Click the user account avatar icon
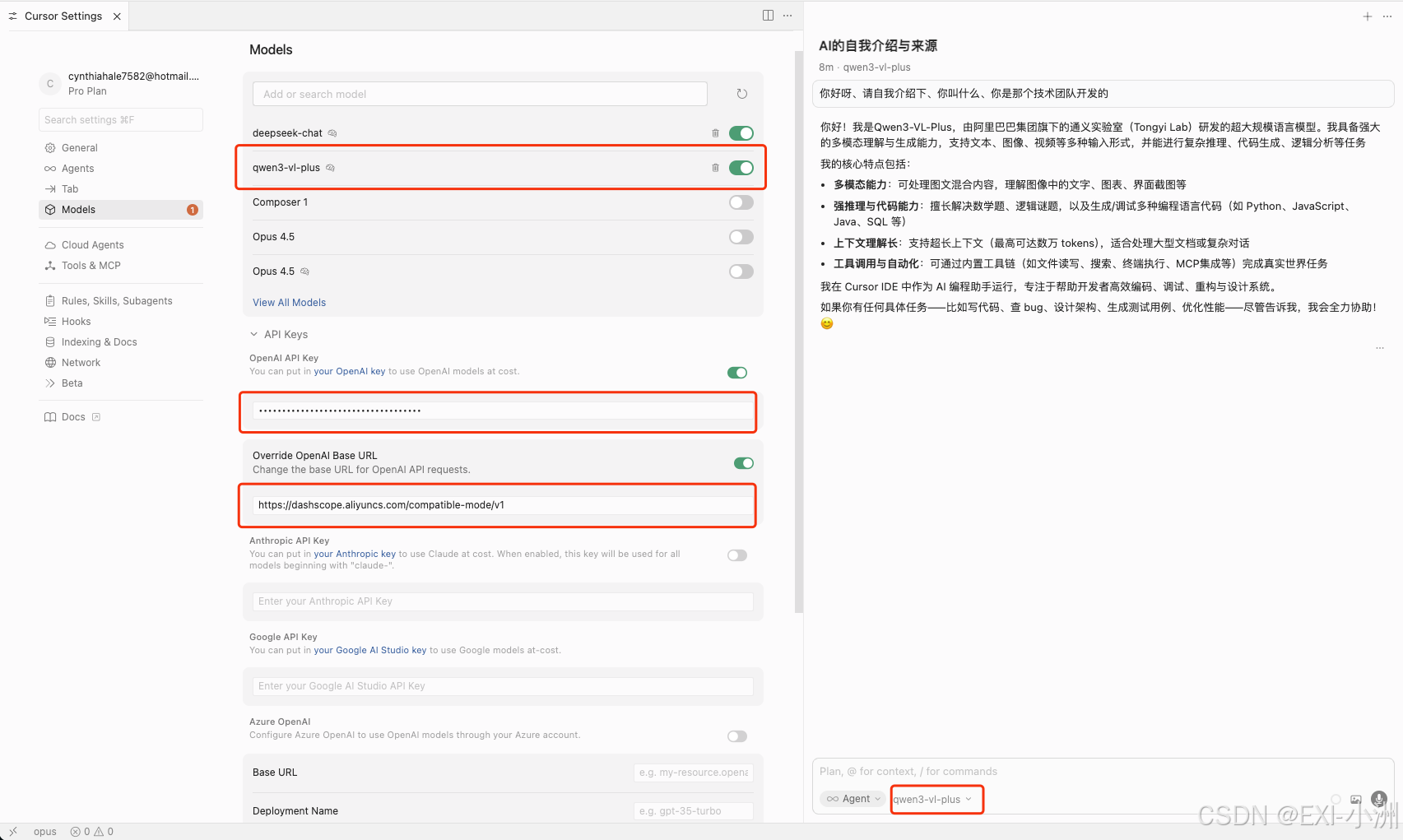 (50, 83)
